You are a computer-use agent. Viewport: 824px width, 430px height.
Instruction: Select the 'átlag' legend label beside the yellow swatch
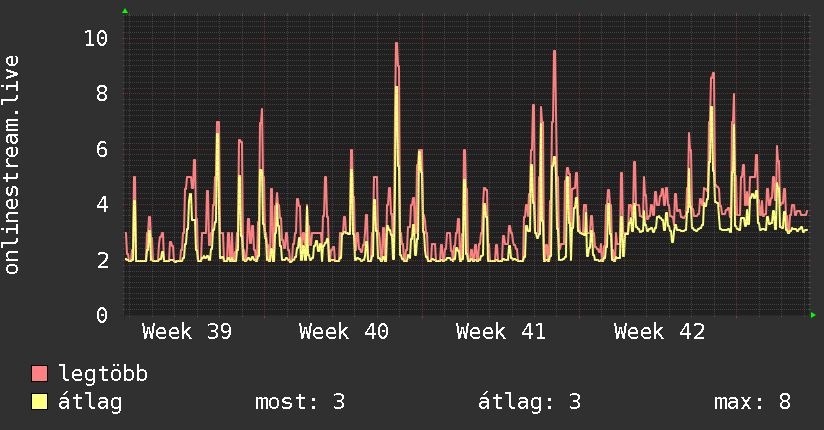pyautogui.click(x=90, y=402)
